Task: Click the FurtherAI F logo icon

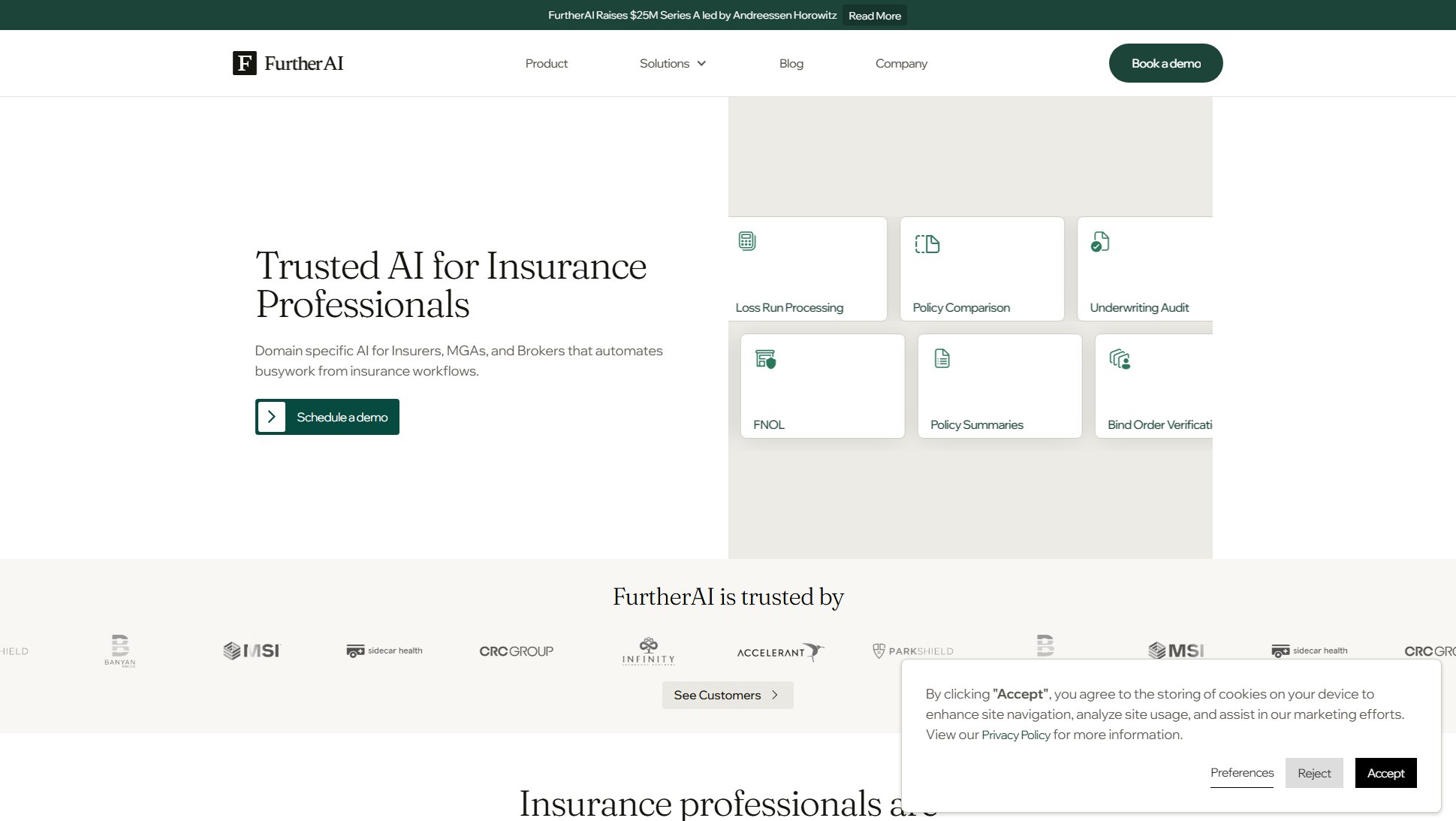Action: click(x=244, y=63)
